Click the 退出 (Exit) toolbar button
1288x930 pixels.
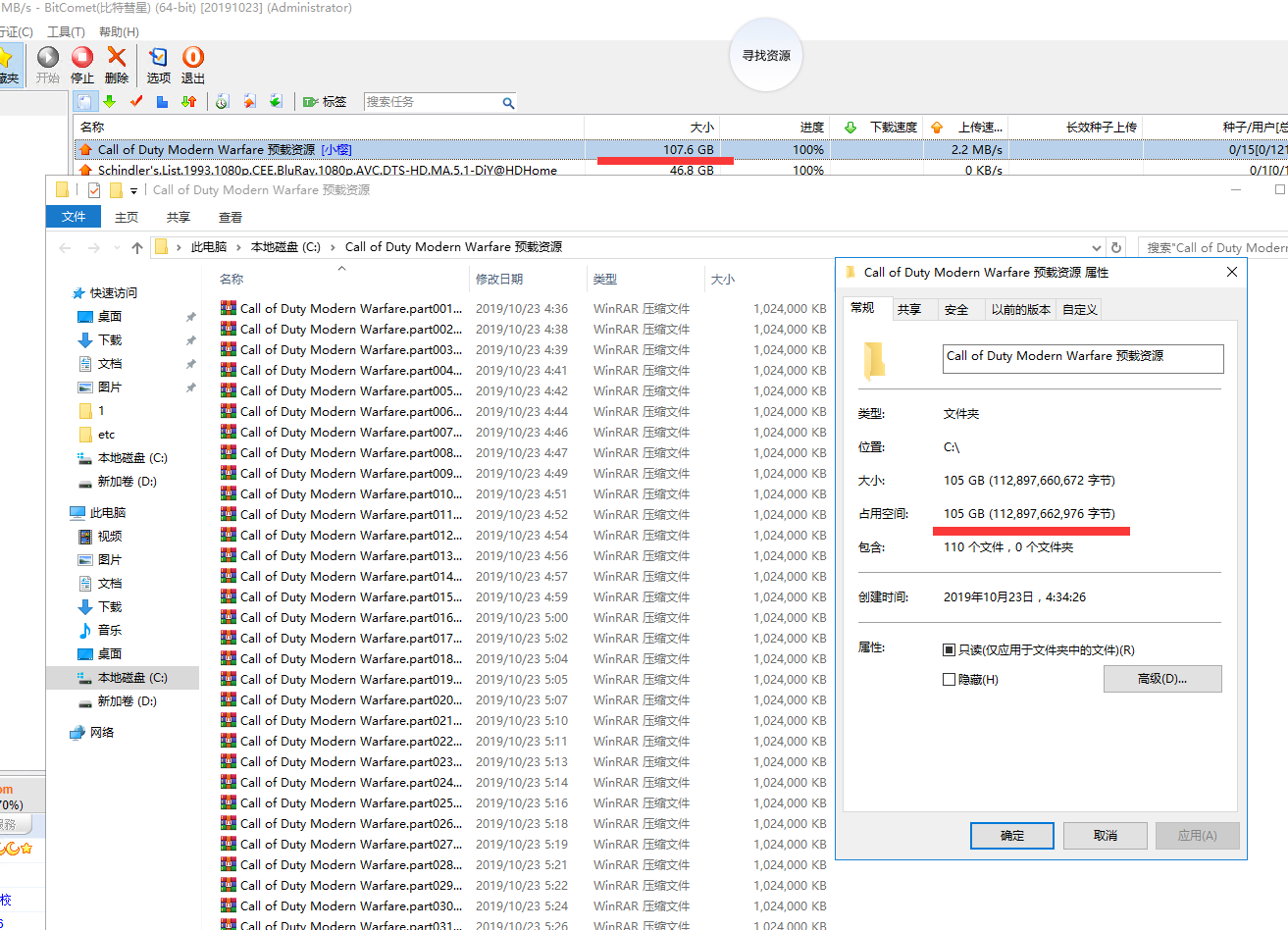193,65
